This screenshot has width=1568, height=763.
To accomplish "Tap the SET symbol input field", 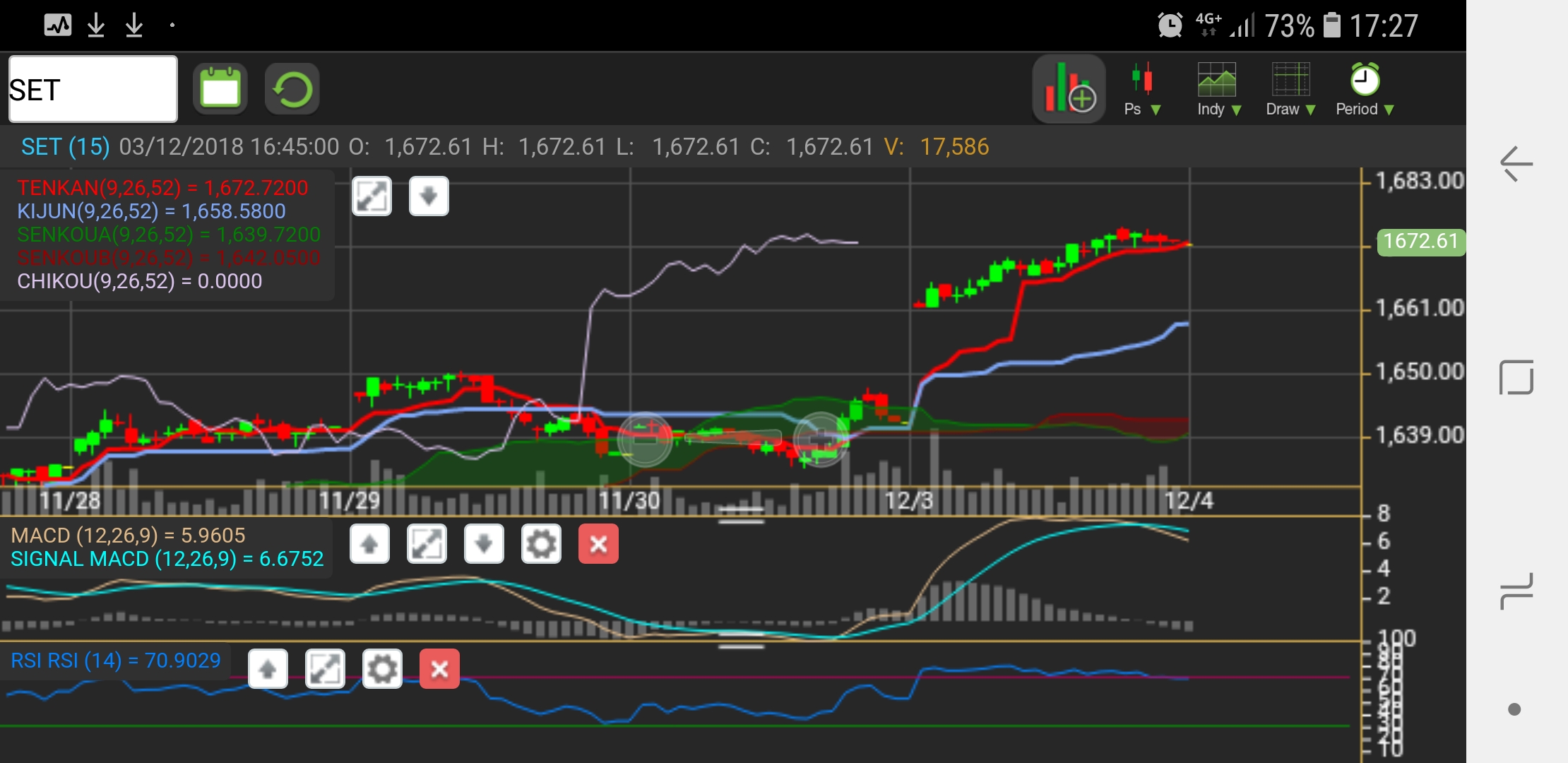I will (x=93, y=89).
